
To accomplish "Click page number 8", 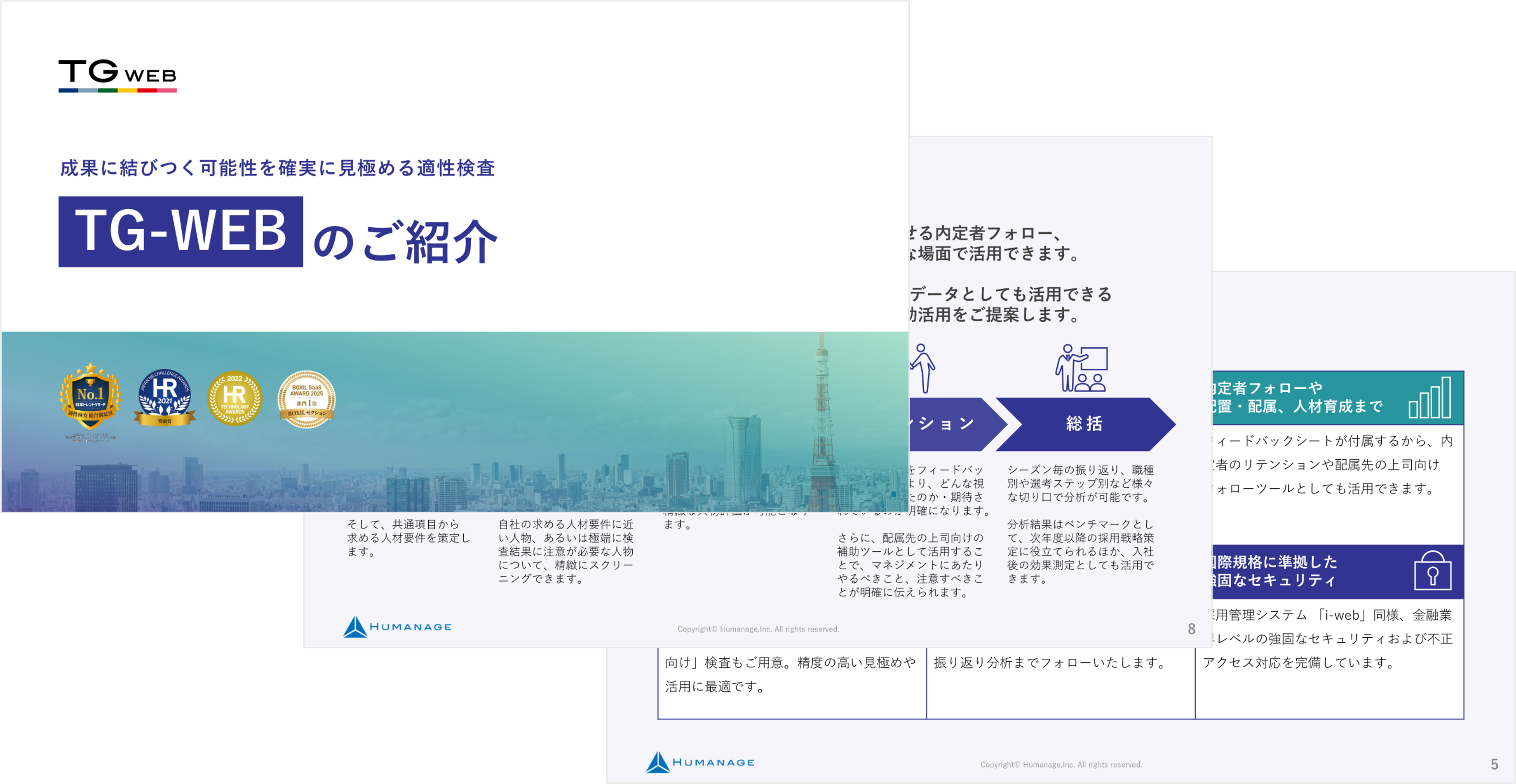I will (1191, 629).
